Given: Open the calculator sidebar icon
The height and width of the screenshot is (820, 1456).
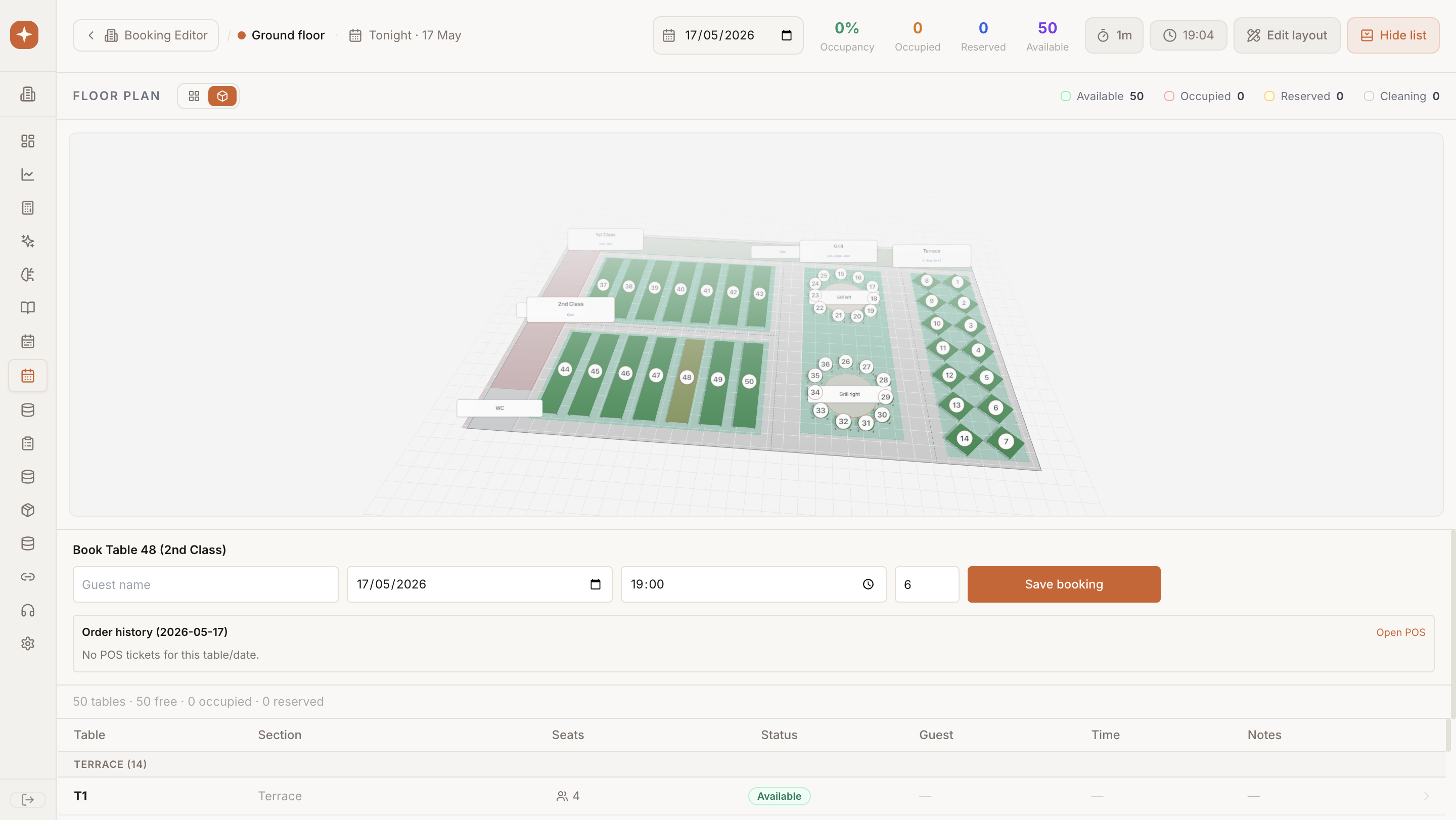Looking at the screenshot, I should (x=28, y=208).
